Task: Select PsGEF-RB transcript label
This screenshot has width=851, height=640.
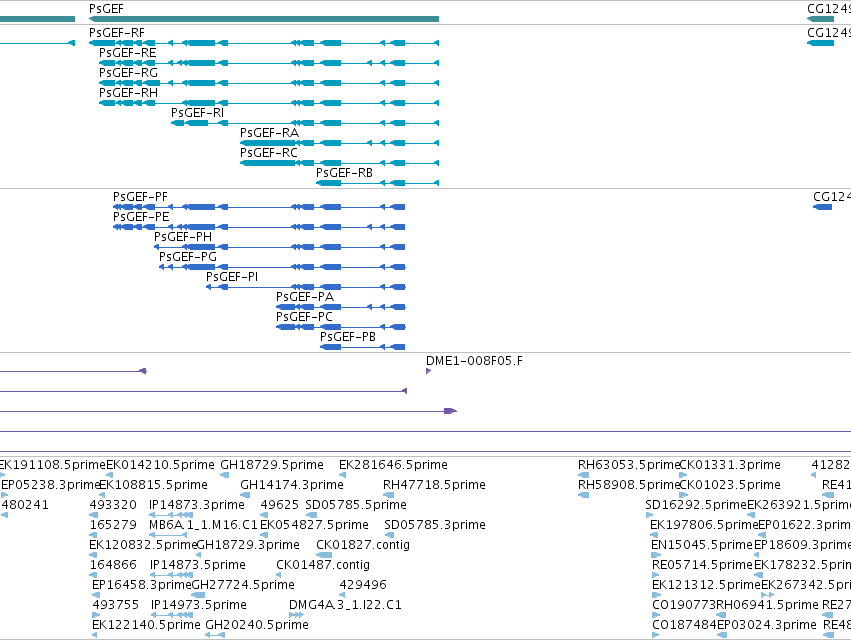Action: pos(344,173)
